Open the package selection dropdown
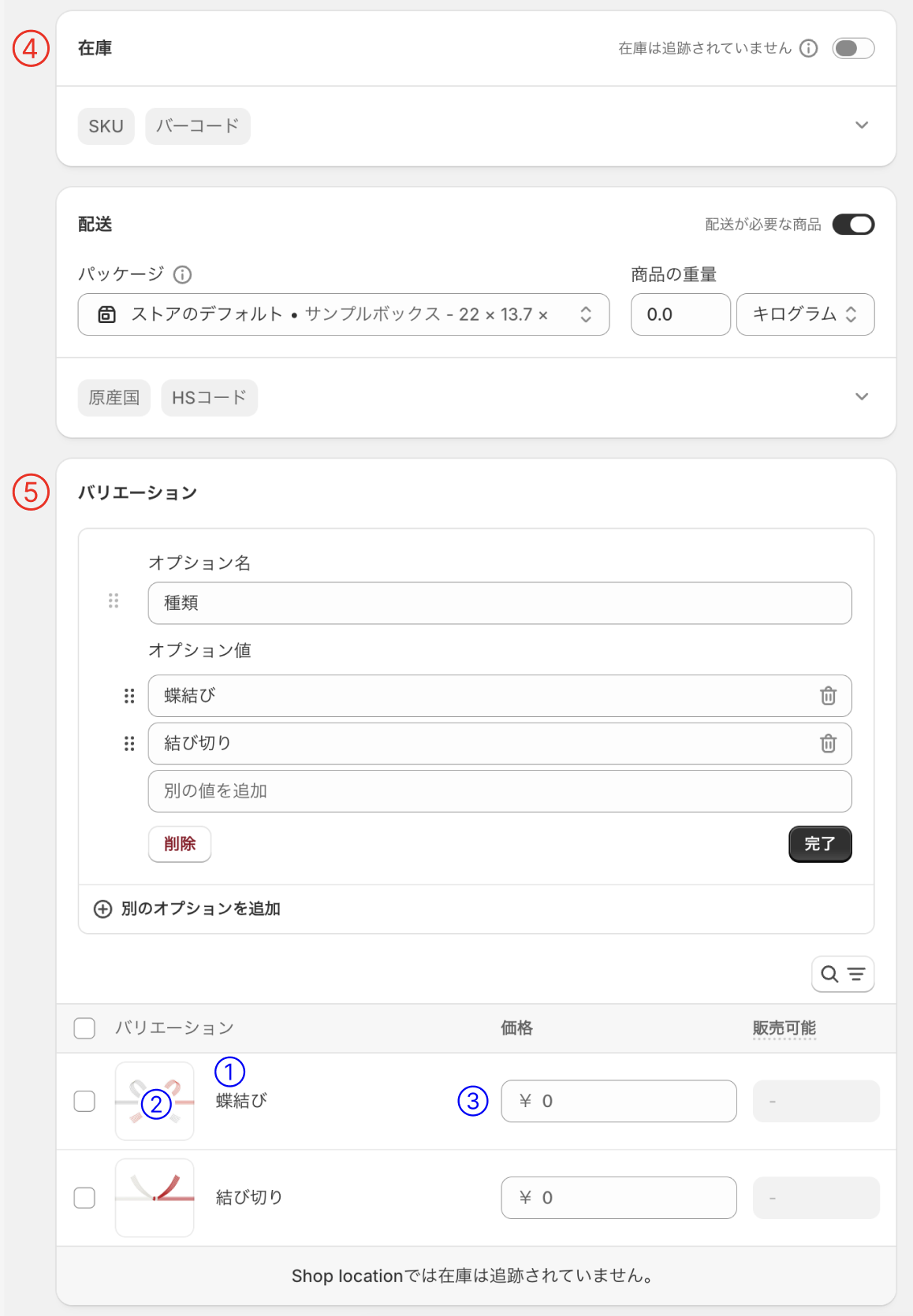The width and height of the screenshot is (913, 1316). coord(343,314)
